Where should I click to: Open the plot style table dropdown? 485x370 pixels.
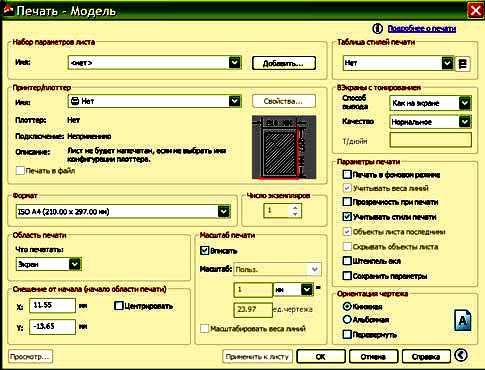[447, 63]
